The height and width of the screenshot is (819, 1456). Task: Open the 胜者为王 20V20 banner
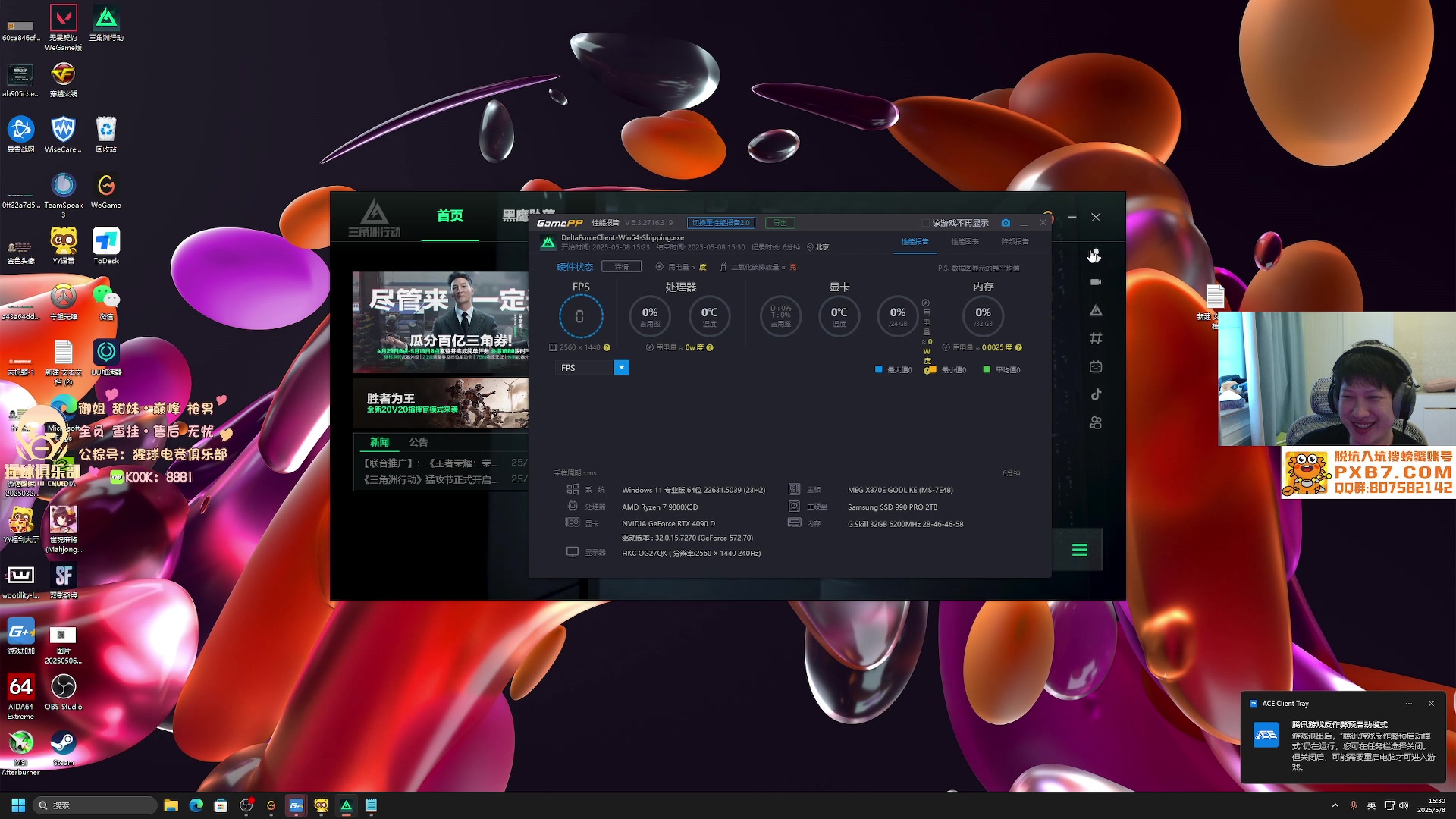pyautogui.click(x=441, y=403)
